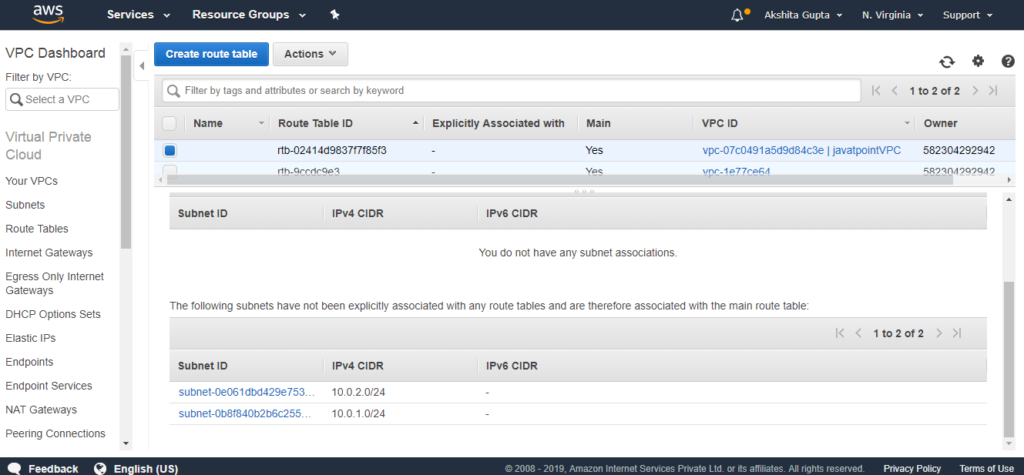The height and width of the screenshot is (475, 1024).
Task: Open the pin shortcuts icon in navbar
Action: [335, 14]
